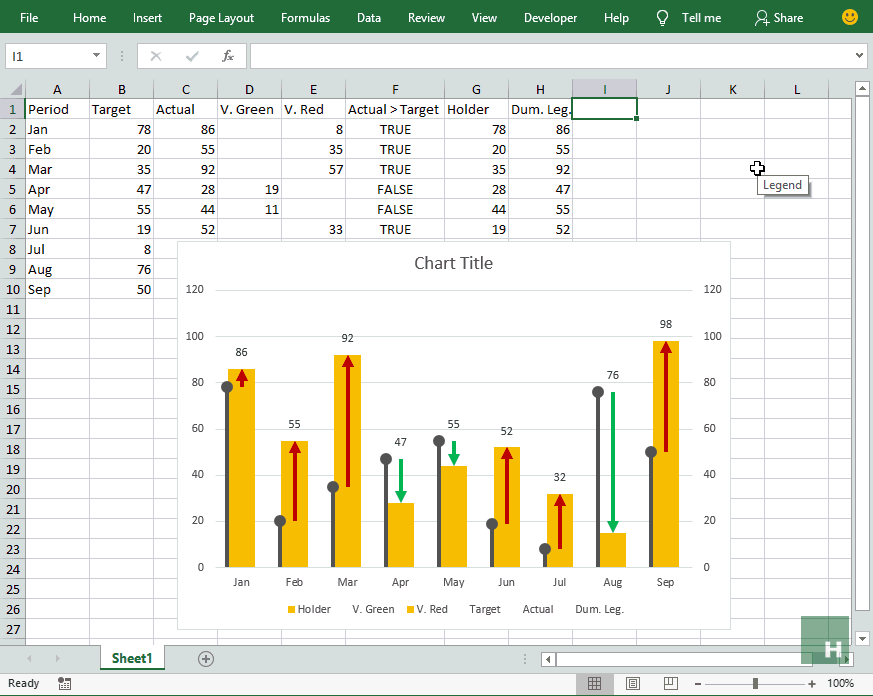Screen dimensions: 873x696
Task: Click the Actual > Target header cell
Action: (395, 109)
